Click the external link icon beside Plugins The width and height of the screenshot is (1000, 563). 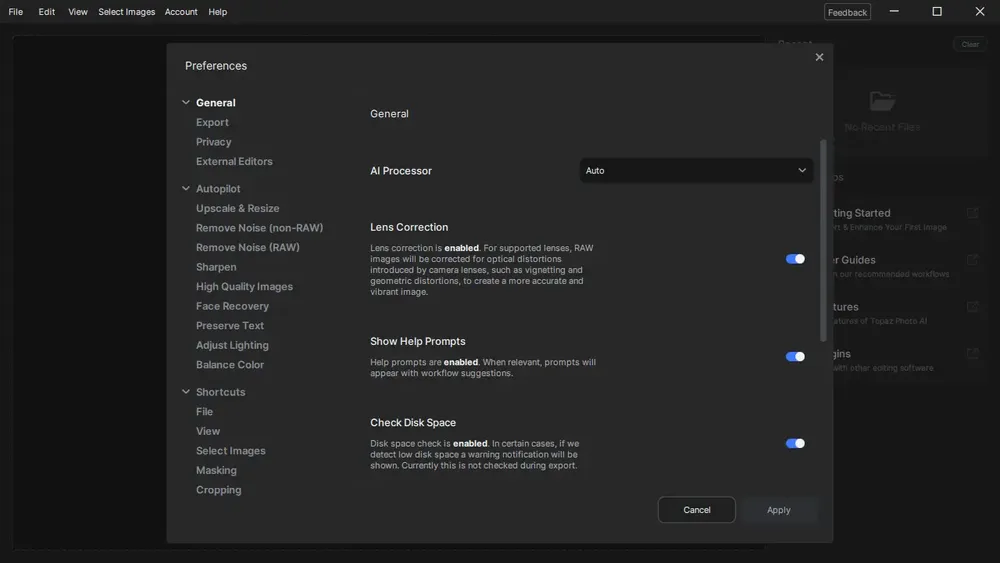[972, 354]
